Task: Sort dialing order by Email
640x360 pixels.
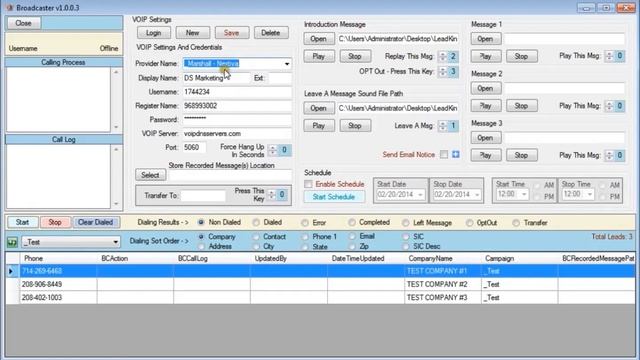Action: pos(352,236)
